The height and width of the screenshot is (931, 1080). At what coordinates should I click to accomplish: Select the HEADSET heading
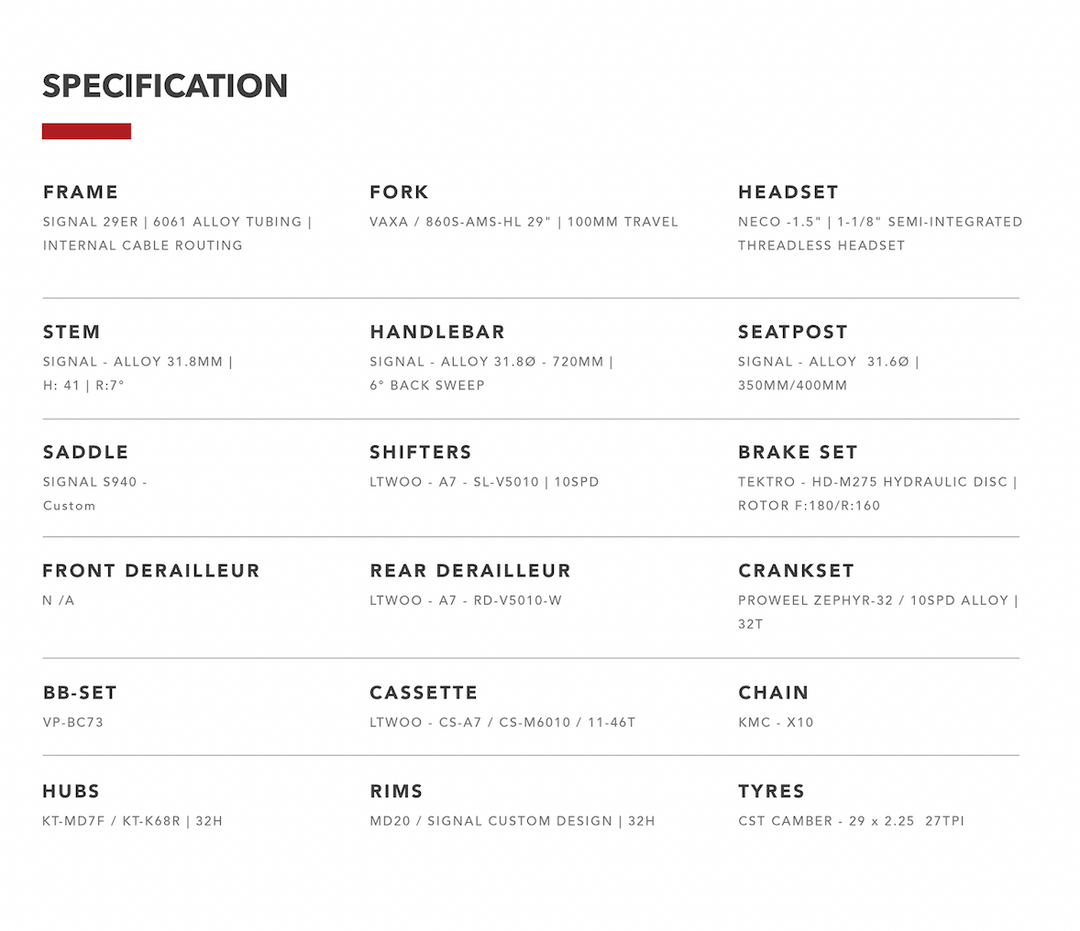coord(788,192)
